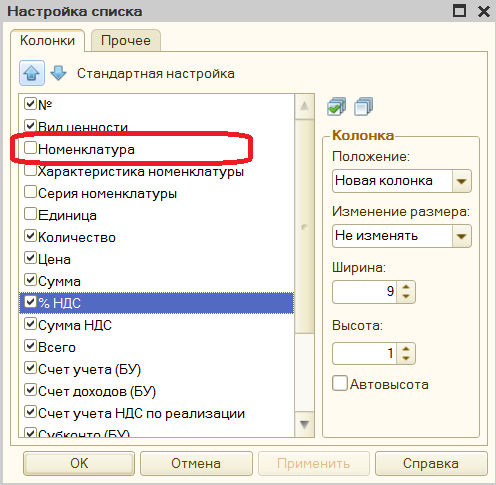This screenshot has width=496, height=485.
Task: Open the Положение dropdown
Action: (462, 181)
